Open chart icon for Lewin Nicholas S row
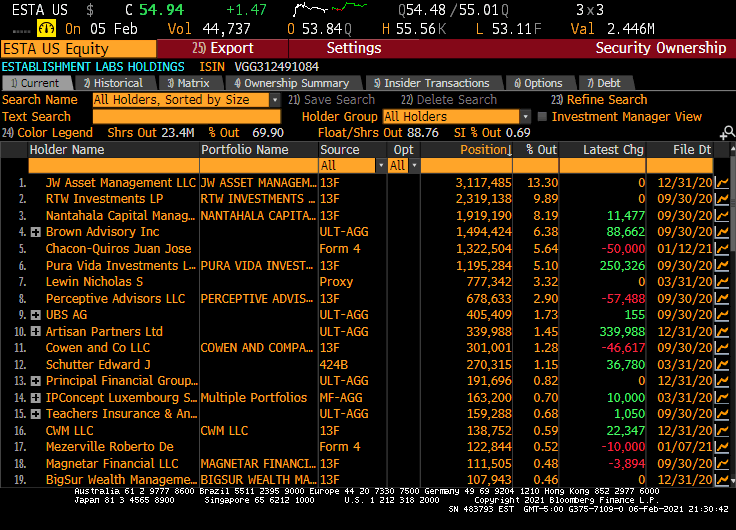 721,282
